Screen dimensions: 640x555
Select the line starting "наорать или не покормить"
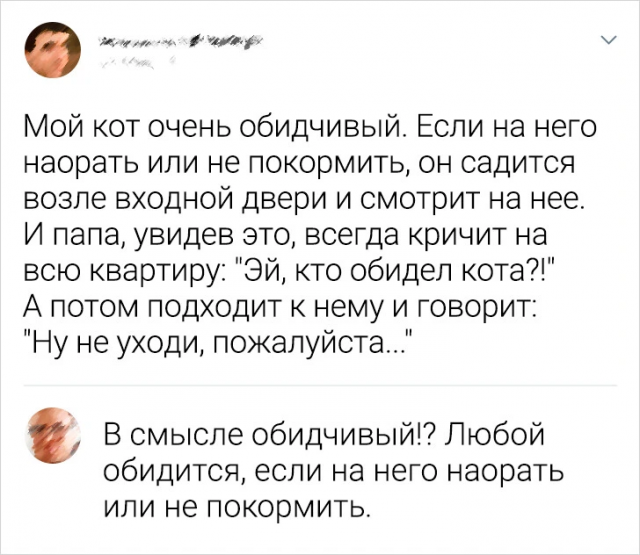tap(299, 163)
